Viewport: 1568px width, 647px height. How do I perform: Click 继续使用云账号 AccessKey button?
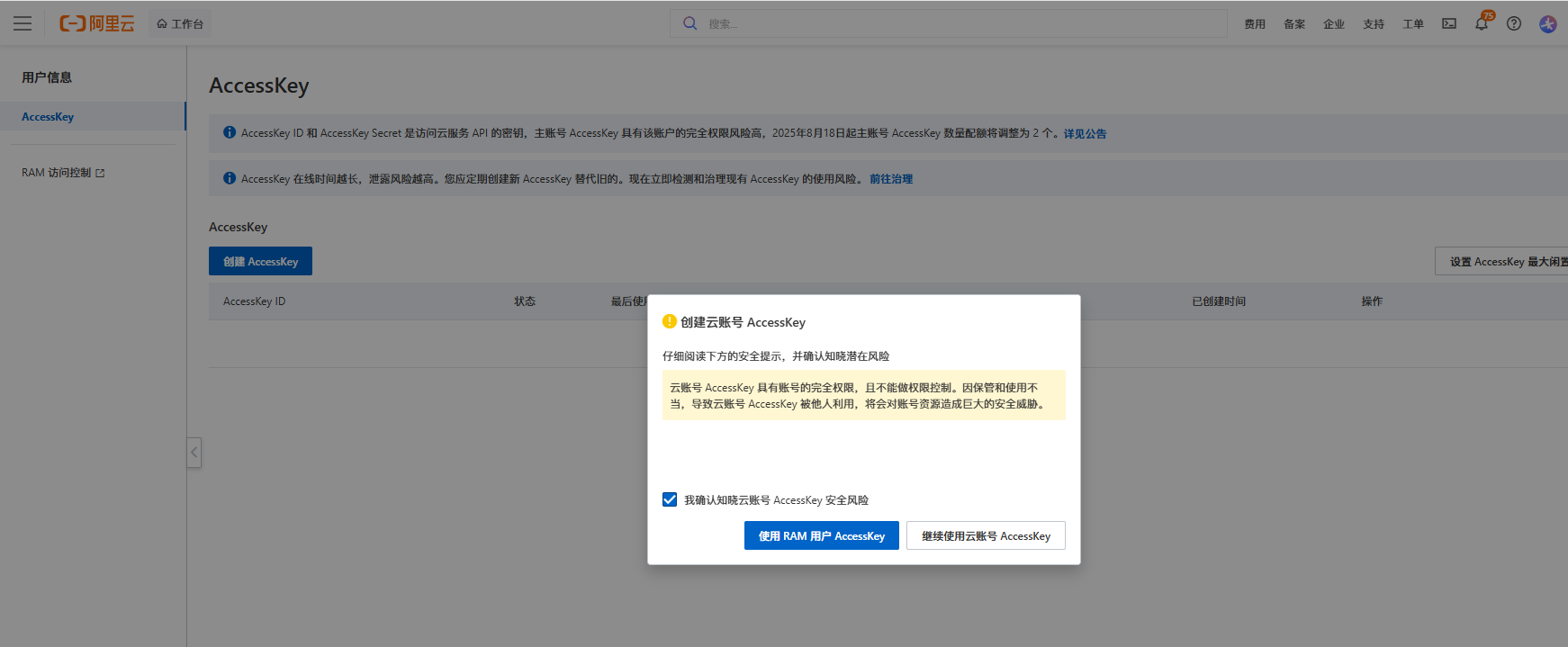[986, 535]
